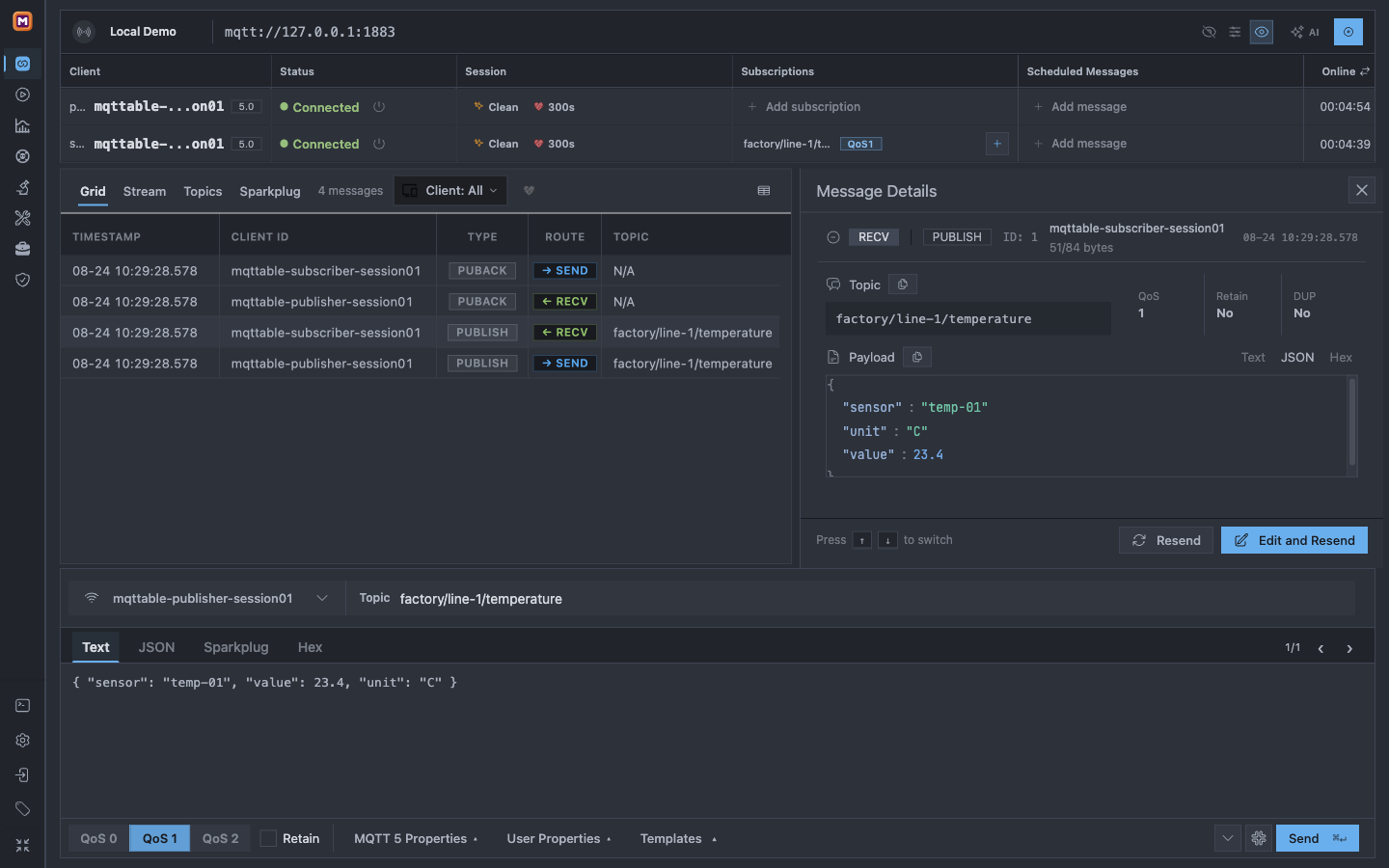
Task: Collapse message header via the minus circle icon
Action: 833,237
